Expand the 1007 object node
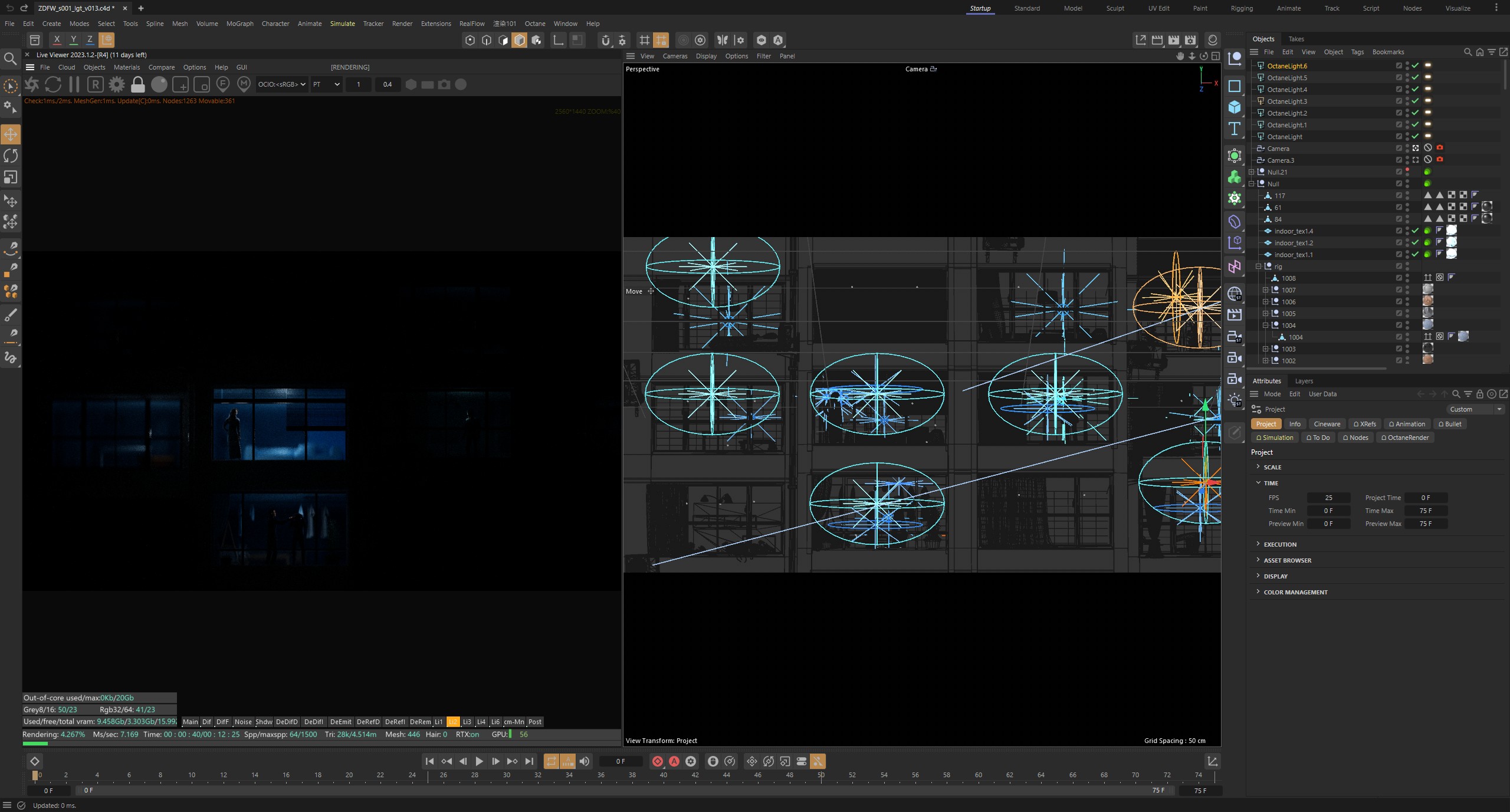 1266,290
